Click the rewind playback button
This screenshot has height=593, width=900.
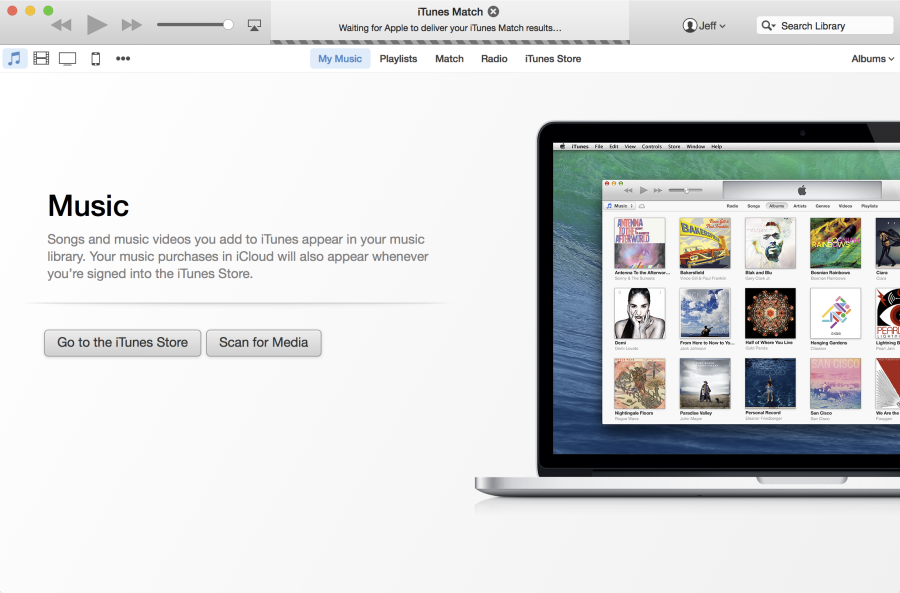click(x=61, y=25)
